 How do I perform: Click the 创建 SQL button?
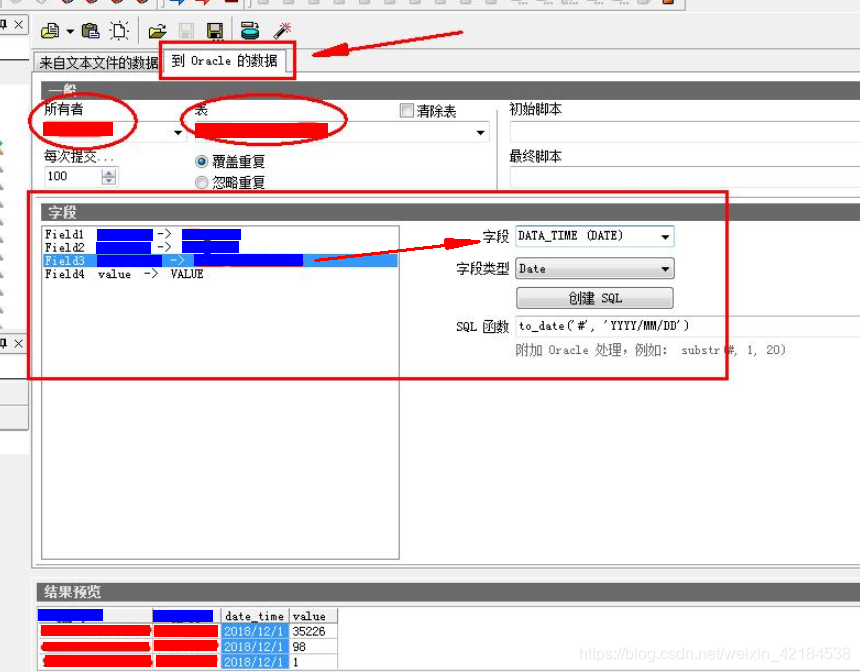595,298
